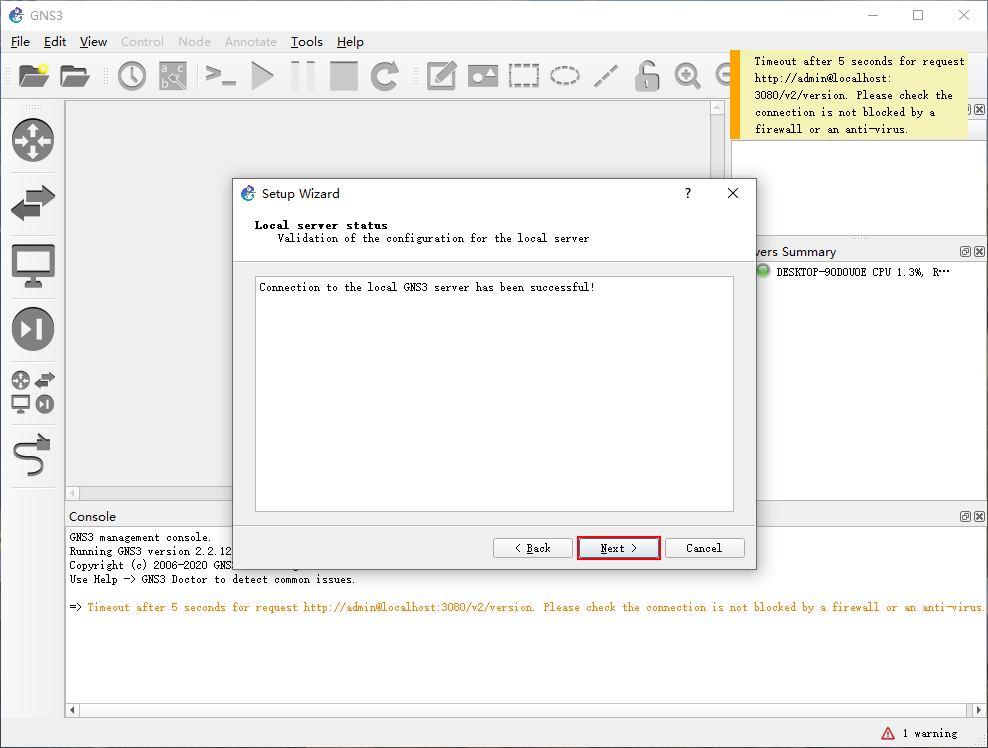Float the Console panel
This screenshot has width=988, height=748.
965,517
